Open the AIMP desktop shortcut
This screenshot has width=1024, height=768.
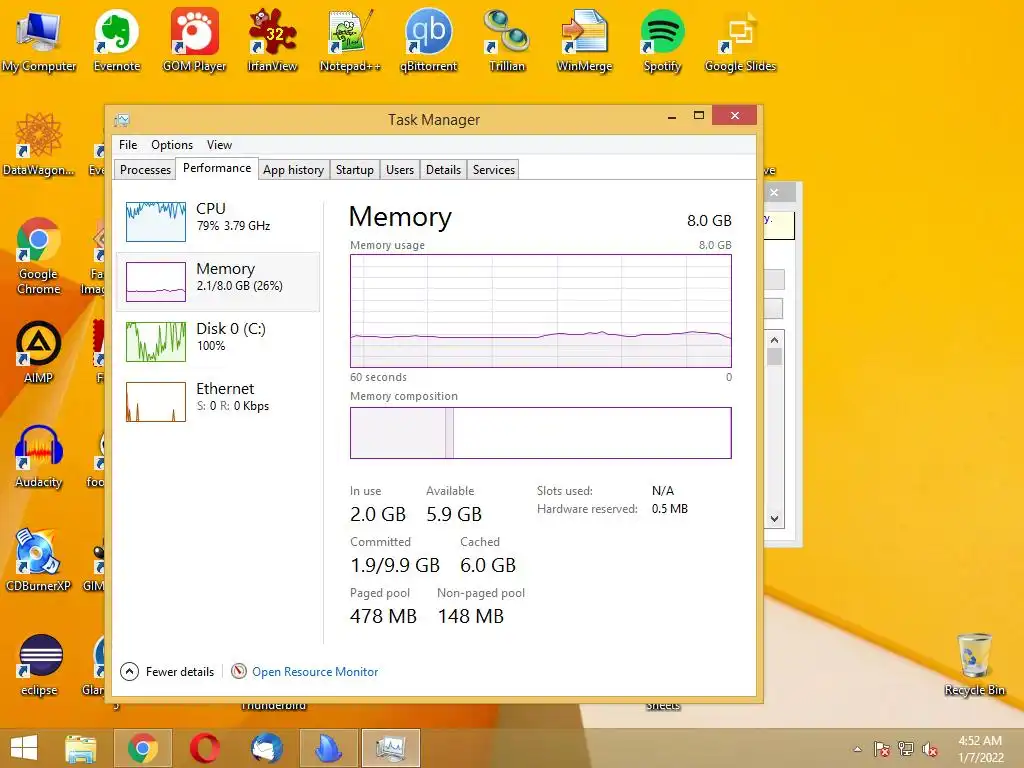coord(39,351)
